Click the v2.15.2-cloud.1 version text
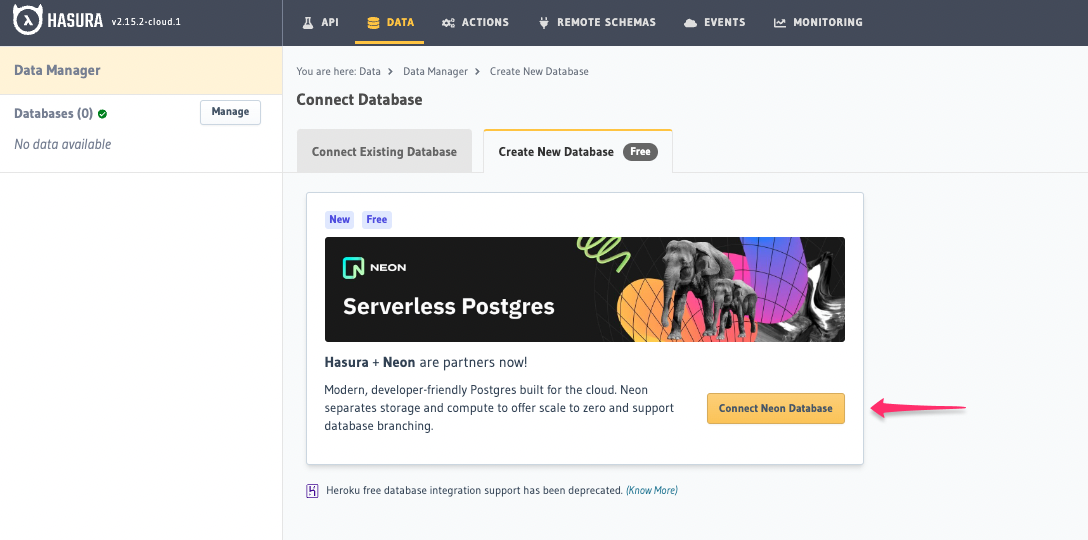Screen dimensions: 1088x540 pyautogui.click(x=146, y=22)
